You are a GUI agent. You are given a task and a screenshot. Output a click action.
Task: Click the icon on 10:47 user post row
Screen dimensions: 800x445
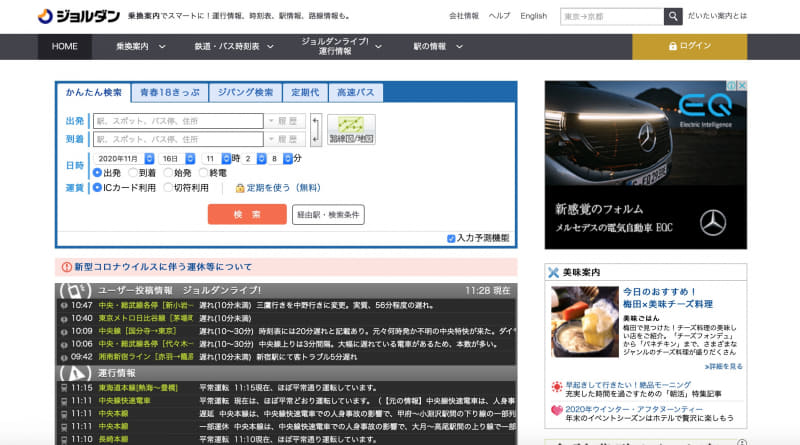coord(64,306)
